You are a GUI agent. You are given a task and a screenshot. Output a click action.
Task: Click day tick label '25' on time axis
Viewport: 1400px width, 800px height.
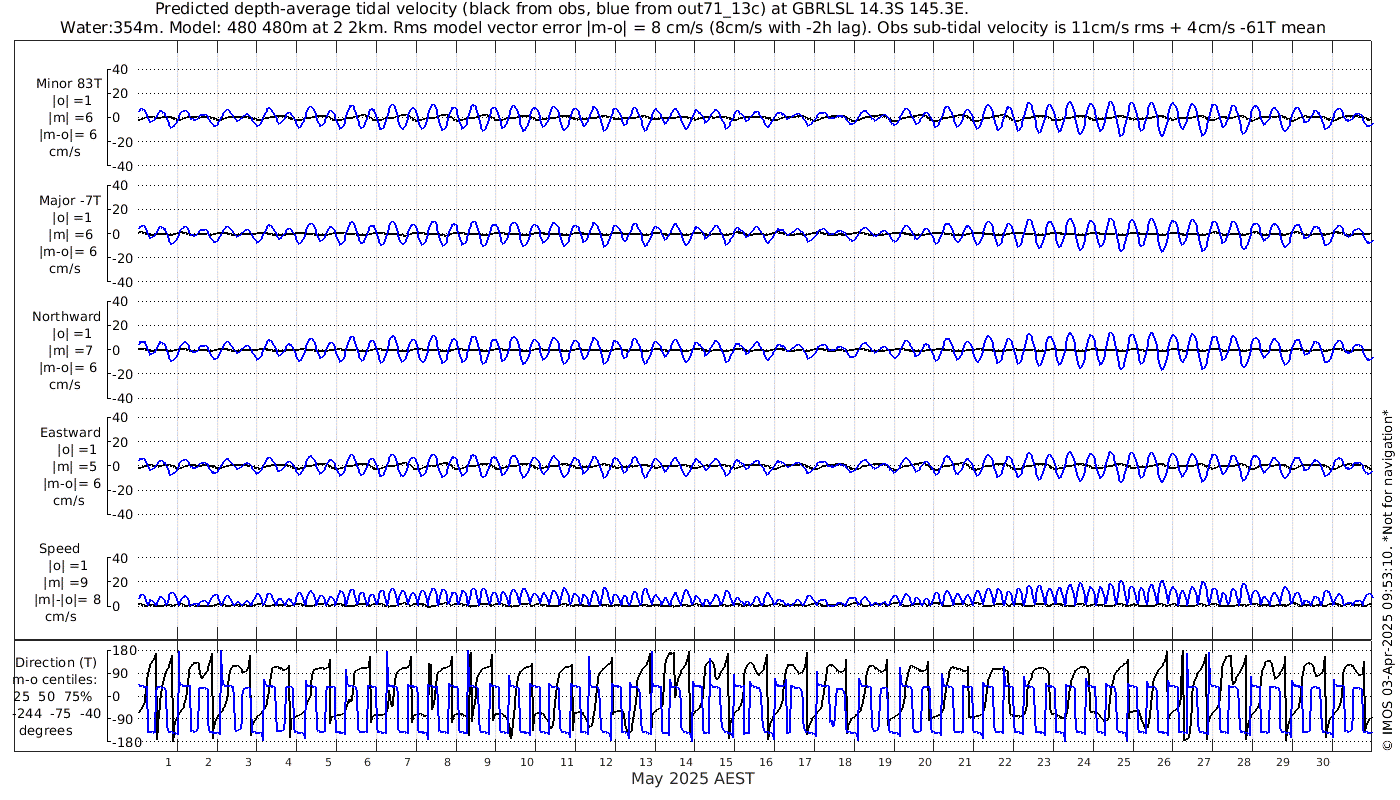pos(1124,762)
